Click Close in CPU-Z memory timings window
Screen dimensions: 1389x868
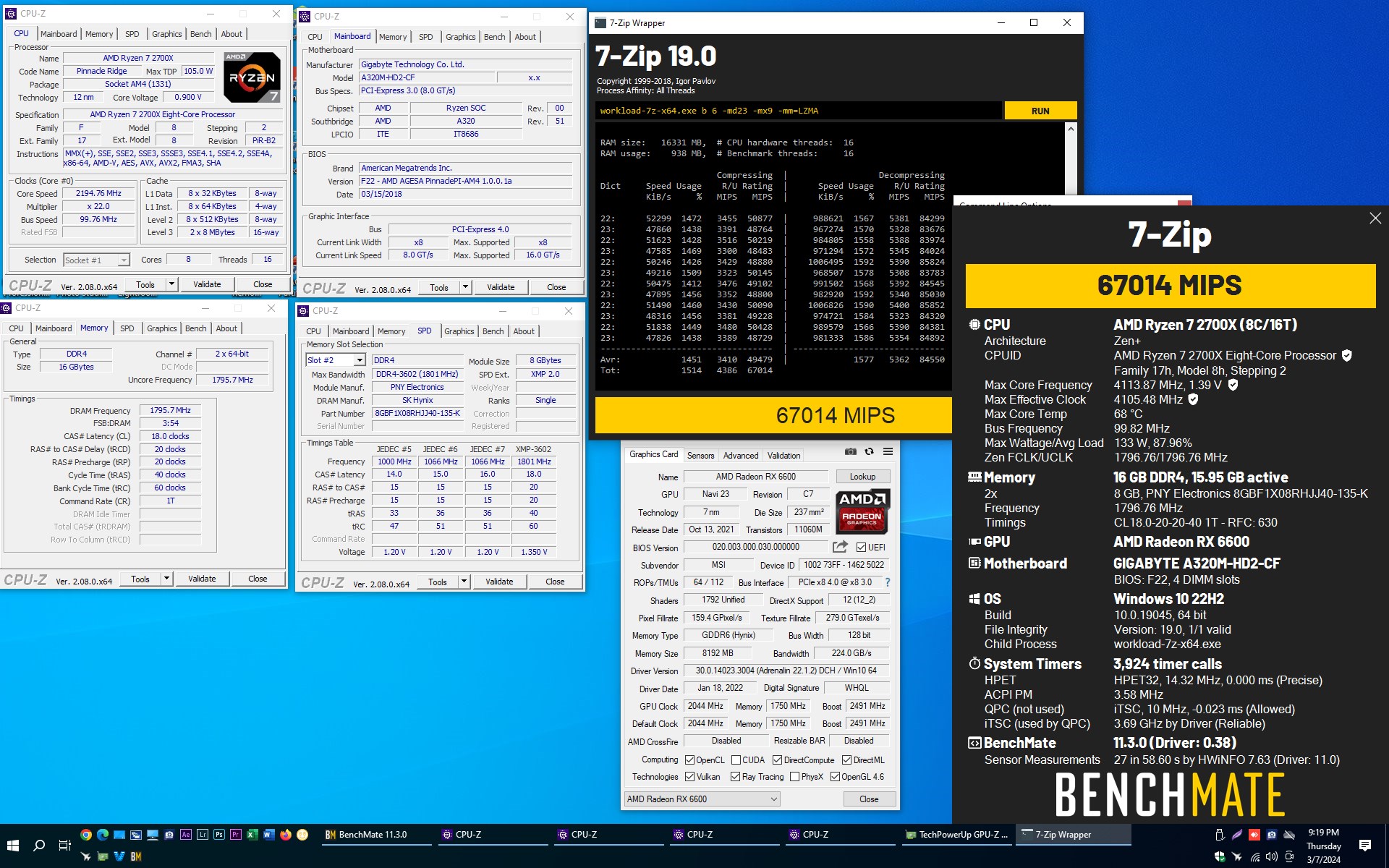tap(258, 579)
